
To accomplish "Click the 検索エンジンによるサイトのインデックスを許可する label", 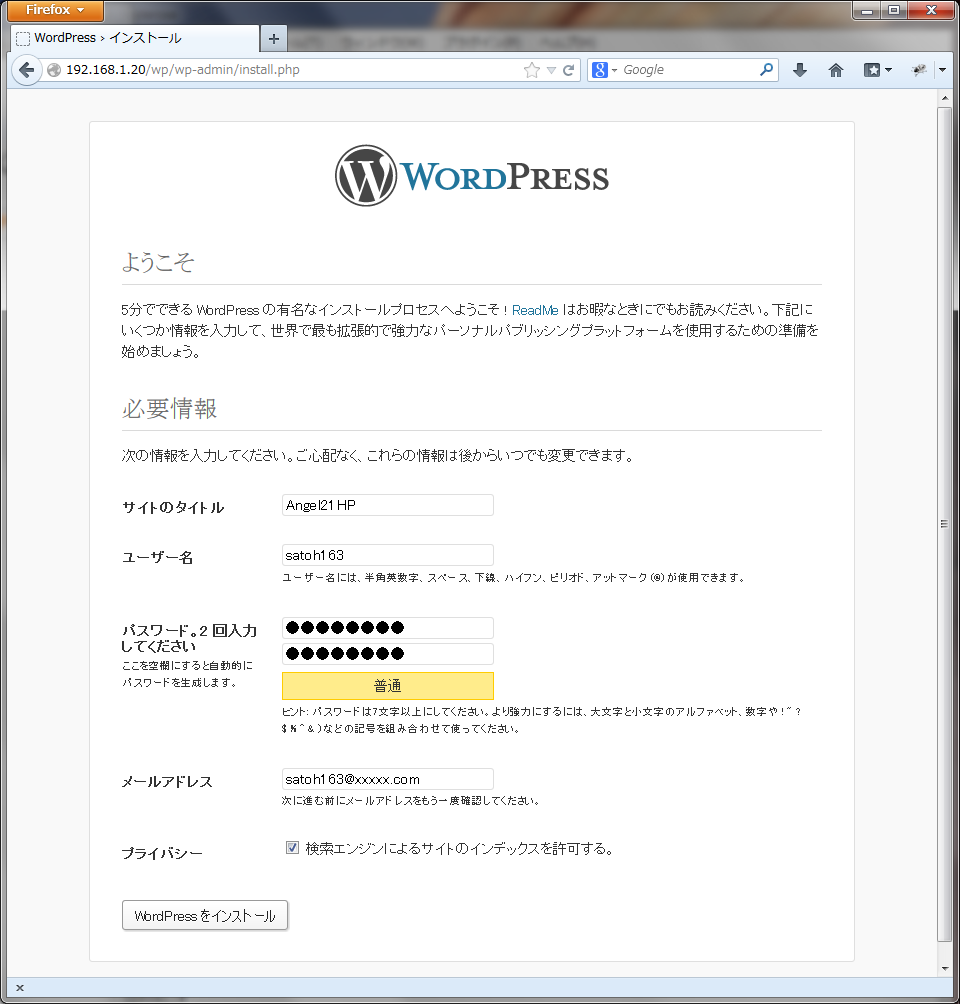I will tap(460, 848).
